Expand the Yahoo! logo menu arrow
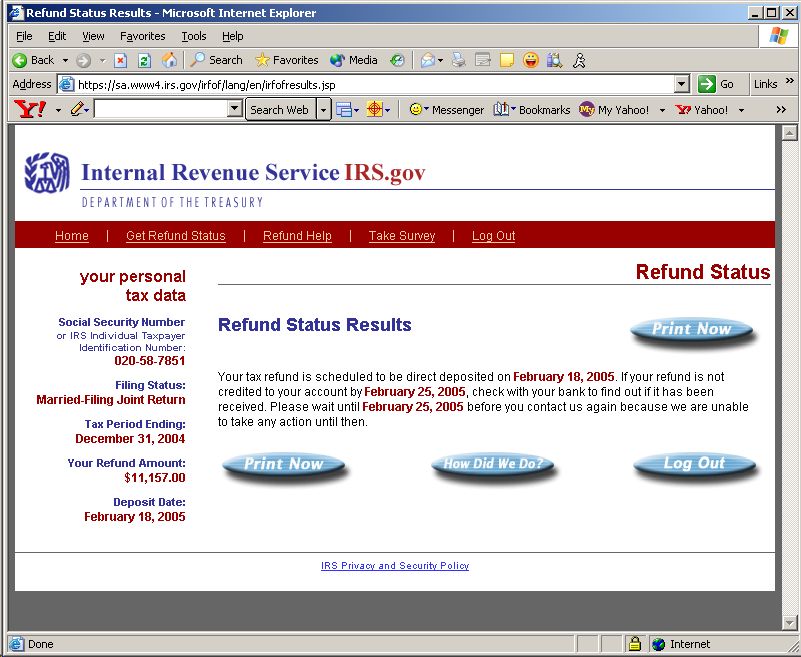Viewport: 801px width, 657px height. (x=58, y=110)
